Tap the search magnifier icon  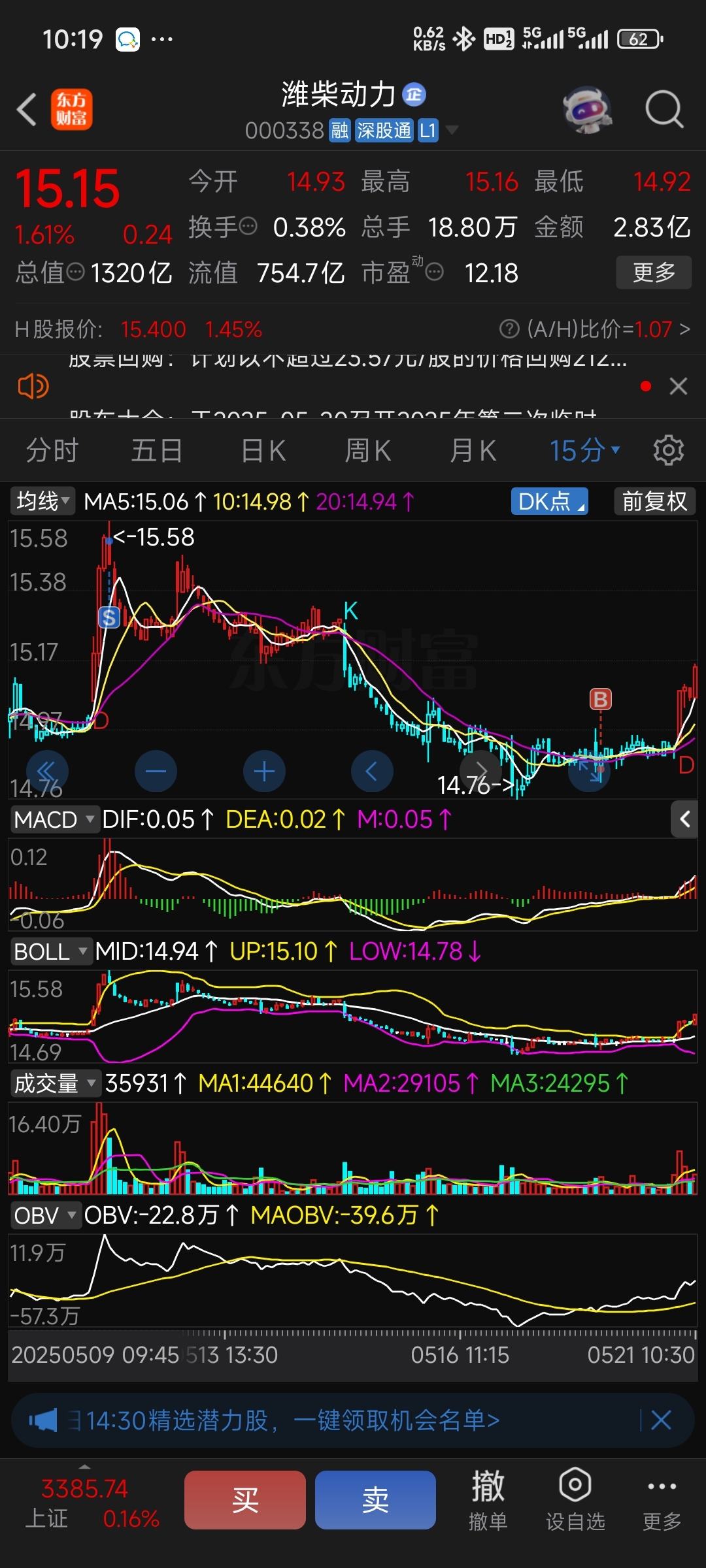(664, 109)
